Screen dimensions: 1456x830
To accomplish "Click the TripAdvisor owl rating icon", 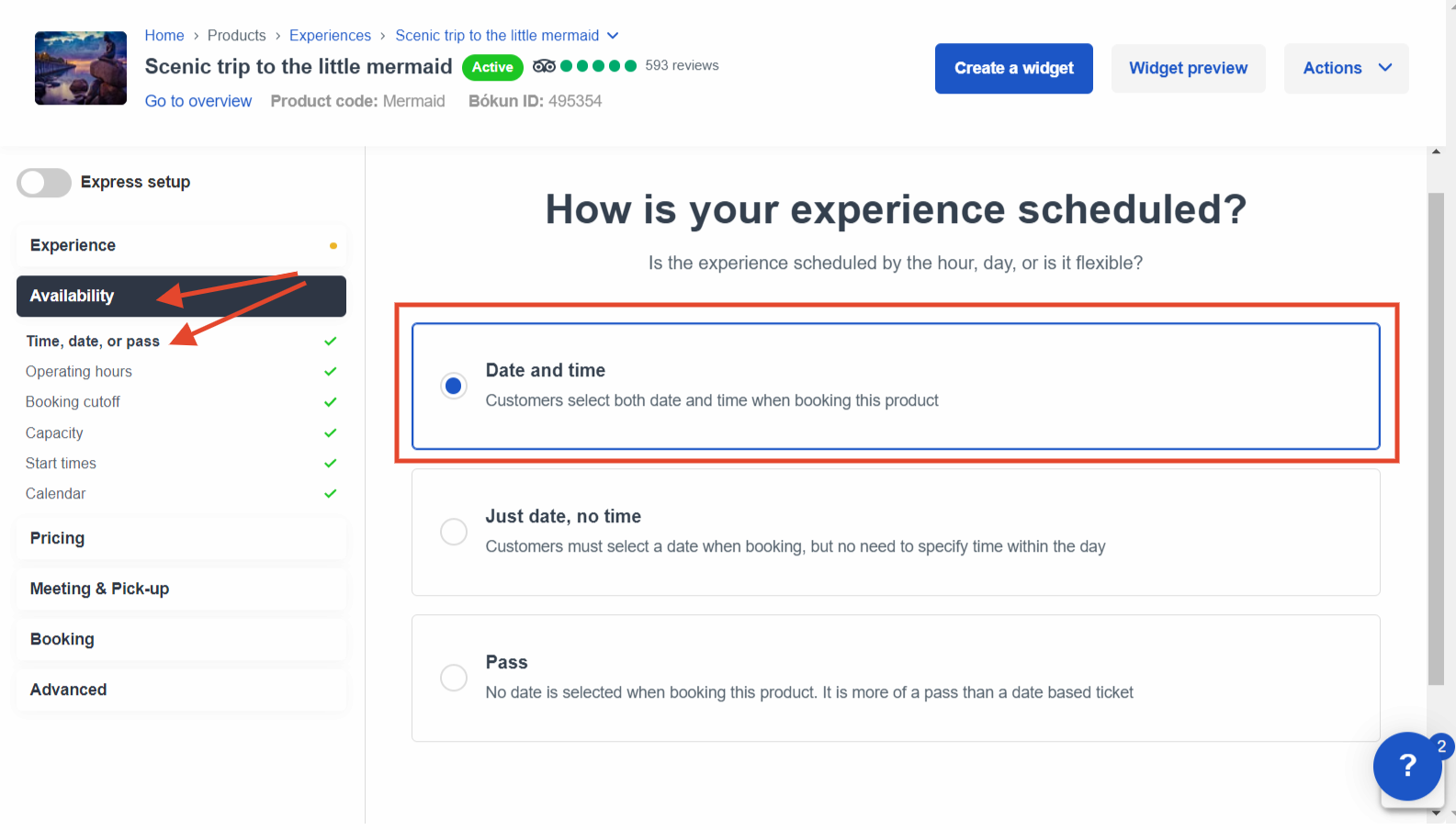I will (x=544, y=66).
